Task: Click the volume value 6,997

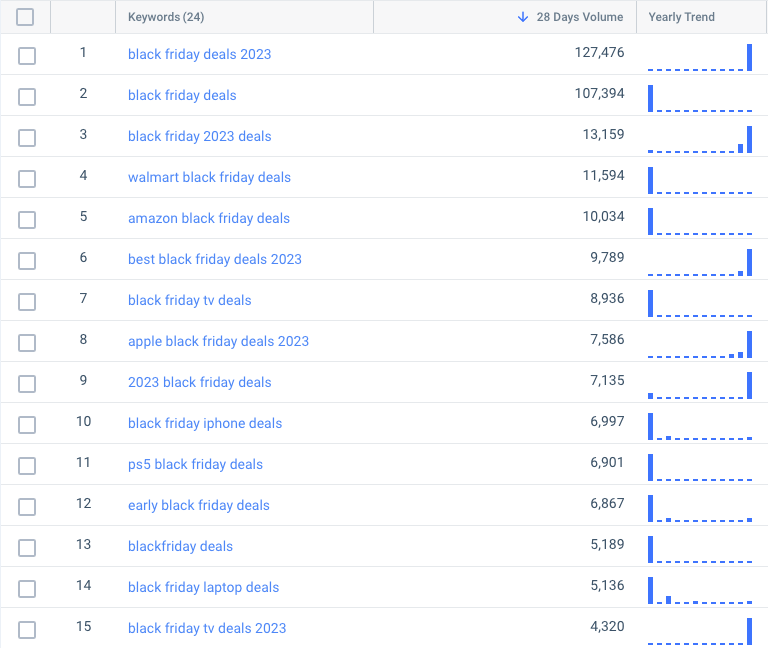Action: tap(607, 421)
